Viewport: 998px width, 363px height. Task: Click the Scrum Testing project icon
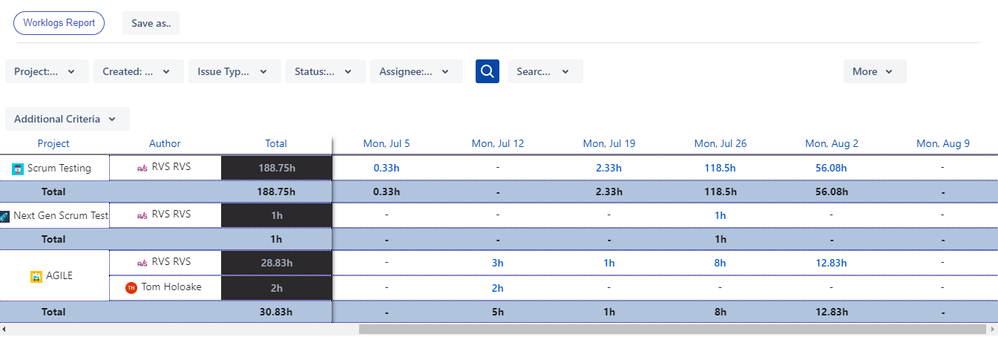coord(18,169)
